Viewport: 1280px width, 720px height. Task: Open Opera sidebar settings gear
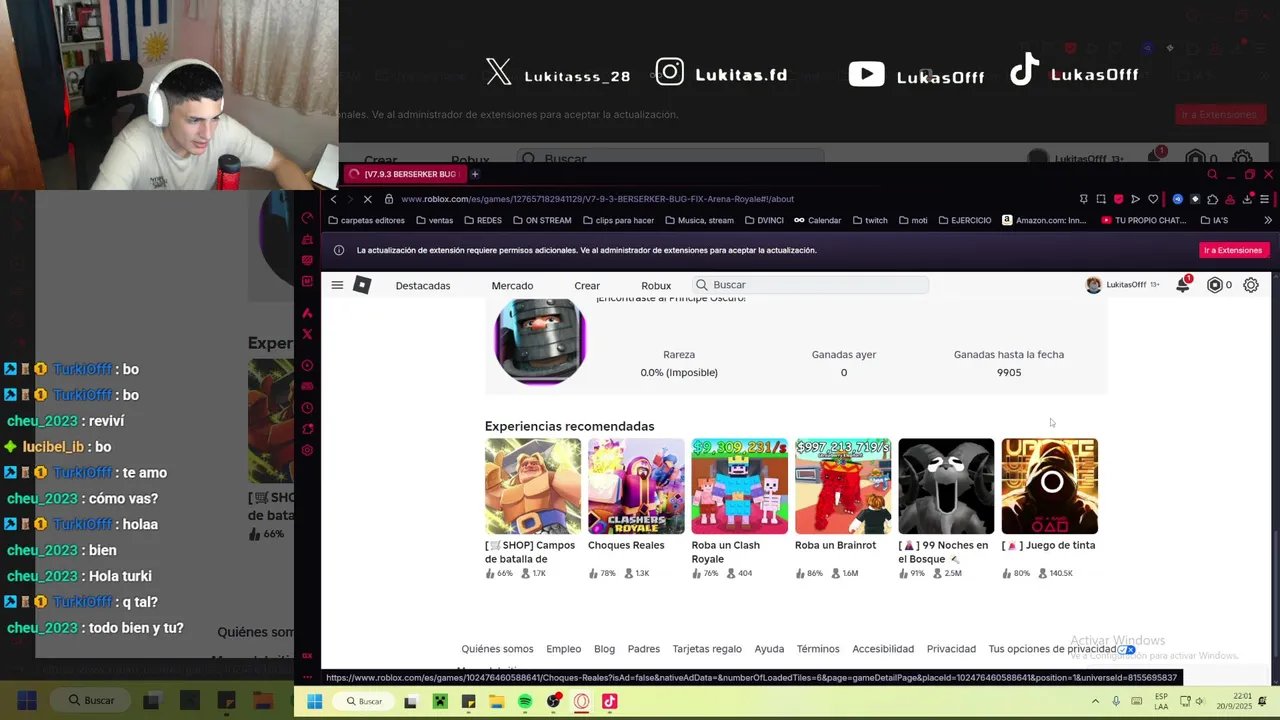pos(308,450)
